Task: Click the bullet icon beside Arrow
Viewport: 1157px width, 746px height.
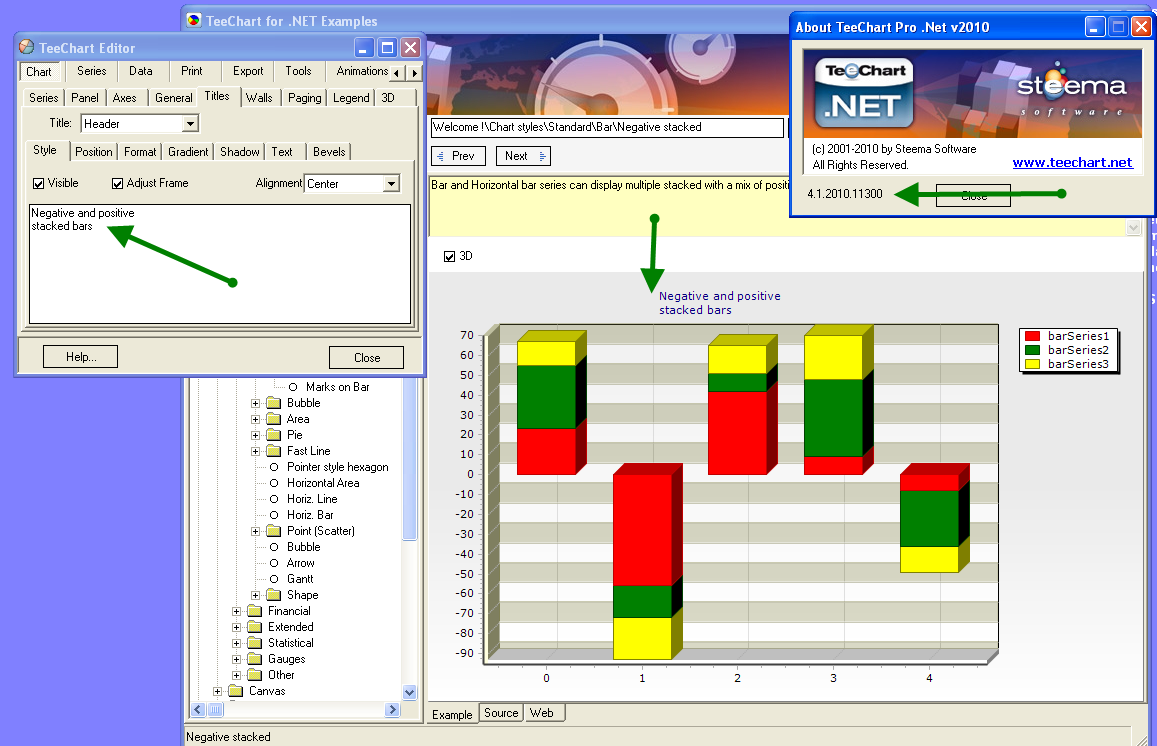Action: 274,563
